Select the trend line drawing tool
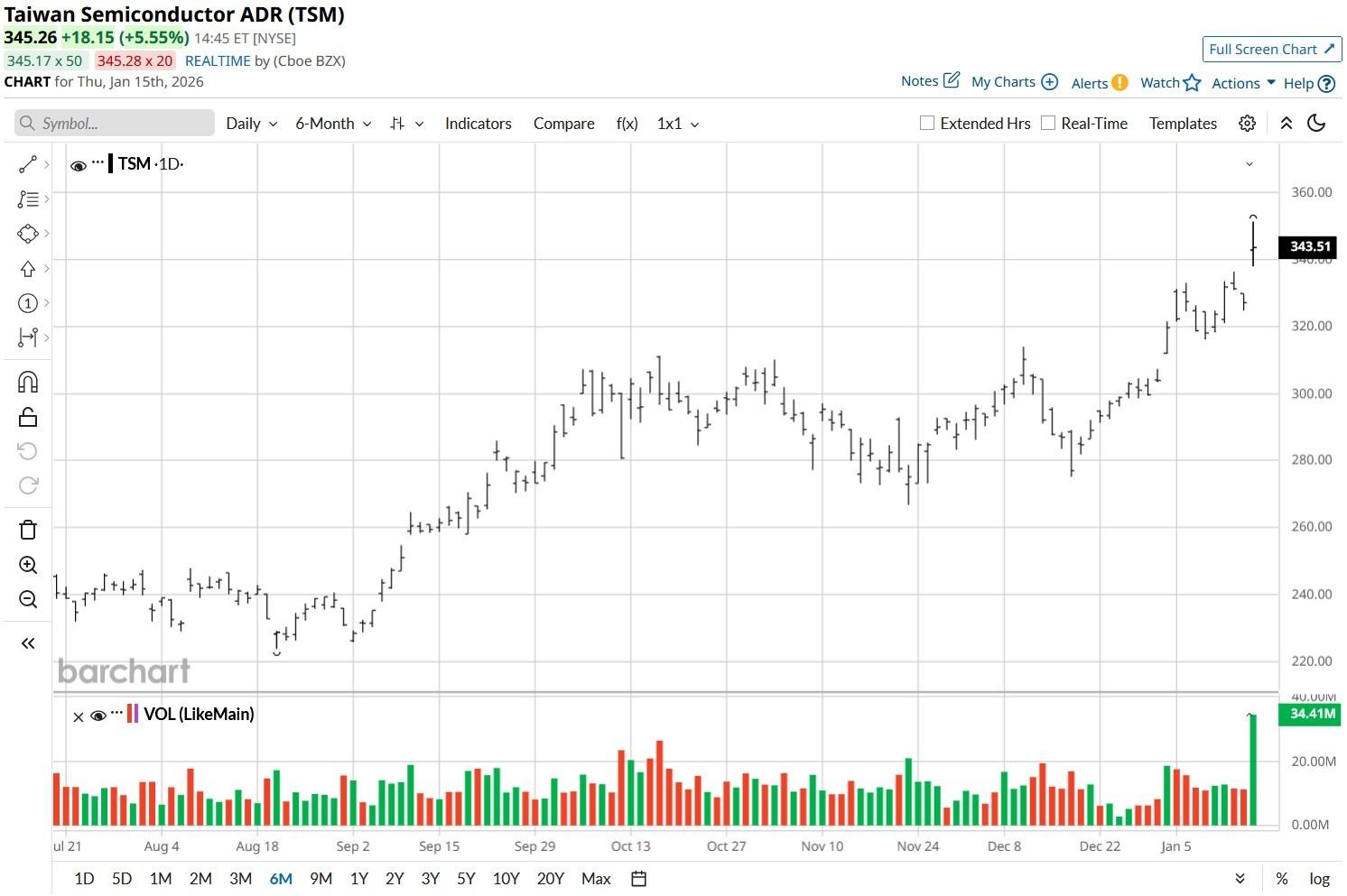1347x896 pixels. (28, 164)
